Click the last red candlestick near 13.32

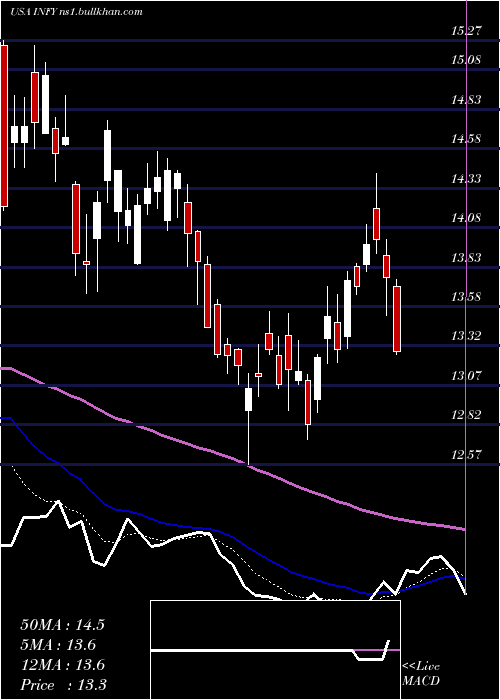pyautogui.click(x=397, y=319)
